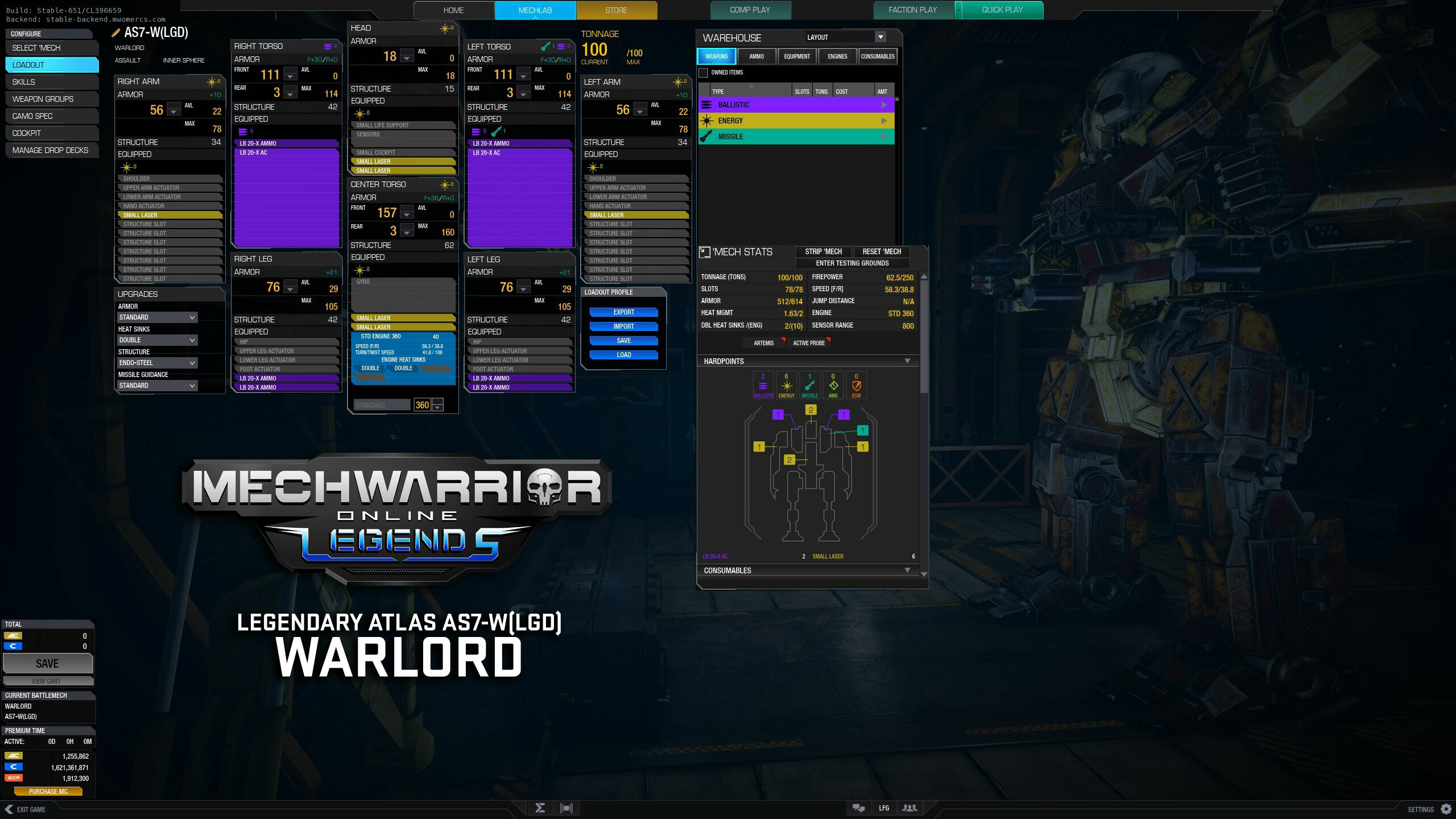Select the Energy hardpoint filter icon
Image resolution: width=1456 pixels, height=819 pixels.
click(786, 385)
